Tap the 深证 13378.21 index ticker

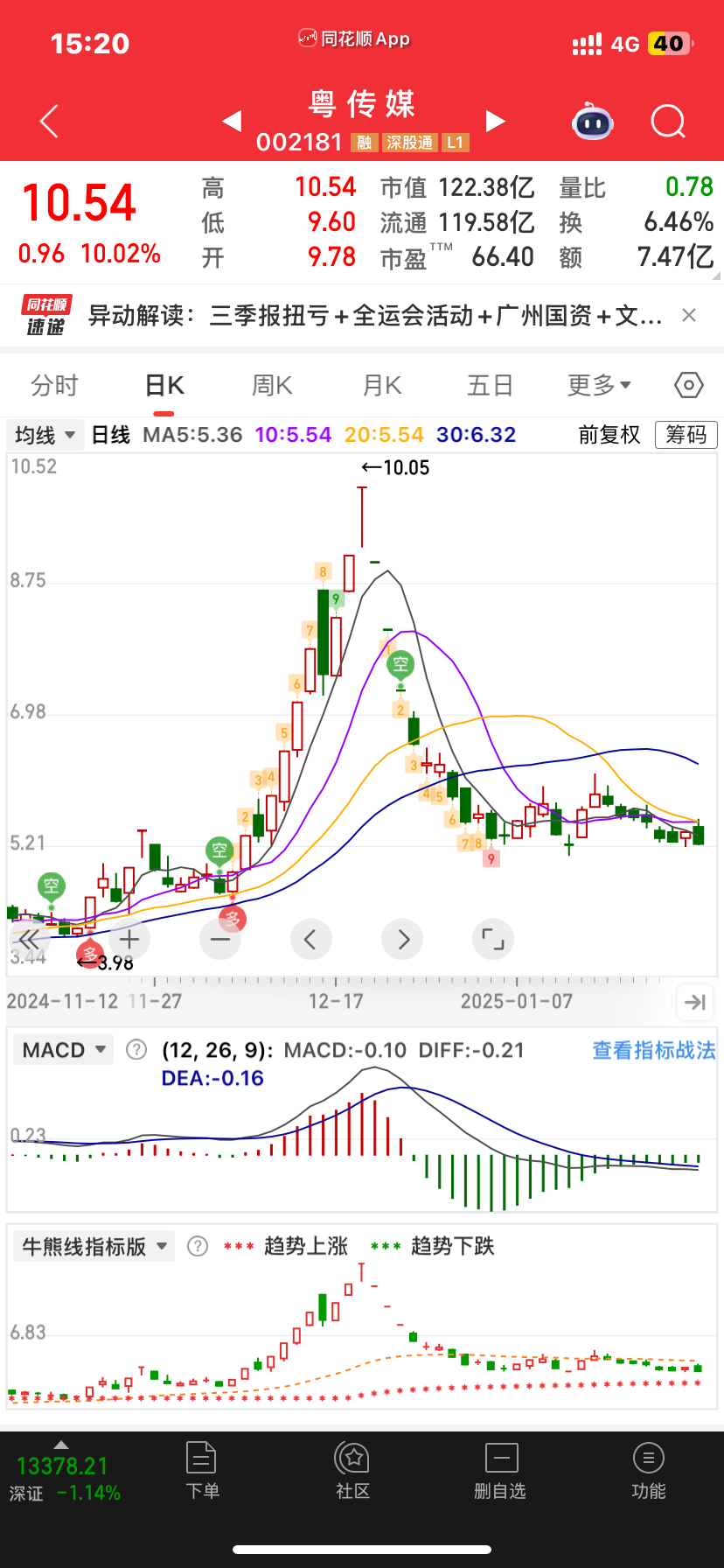coord(65,1479)
